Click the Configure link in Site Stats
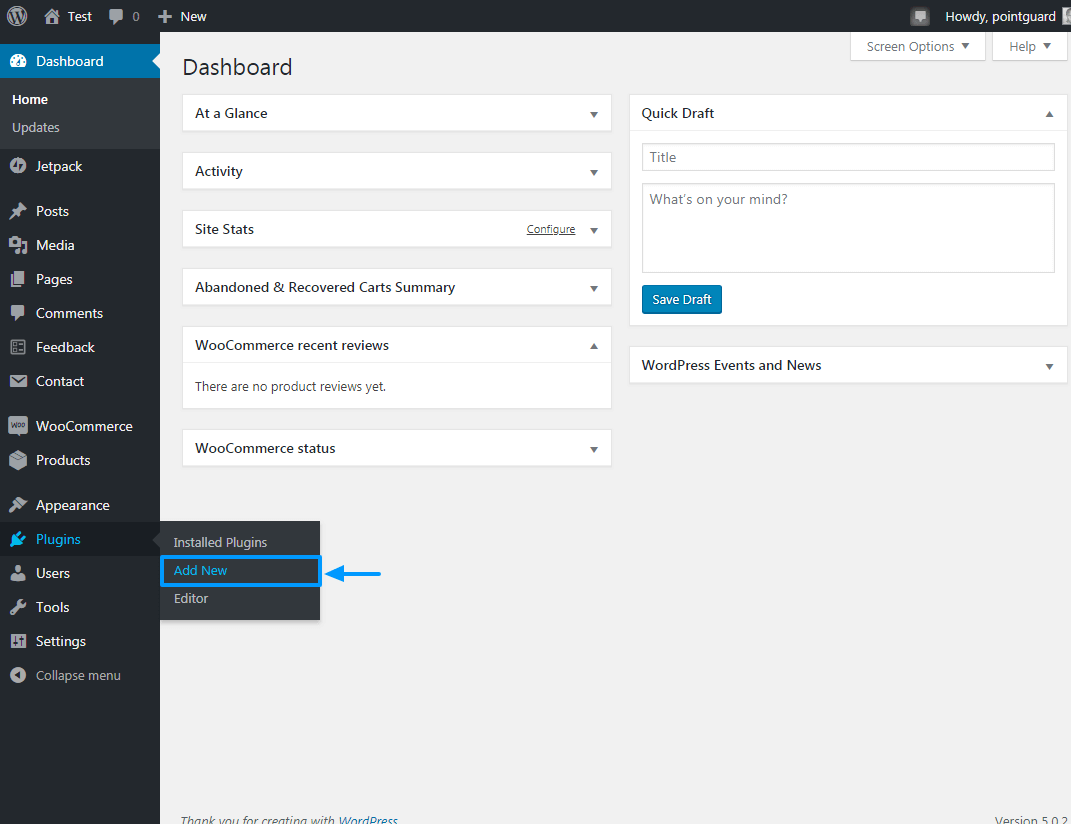This screenshot has height=824, width=1071. (x=551, y=230)
